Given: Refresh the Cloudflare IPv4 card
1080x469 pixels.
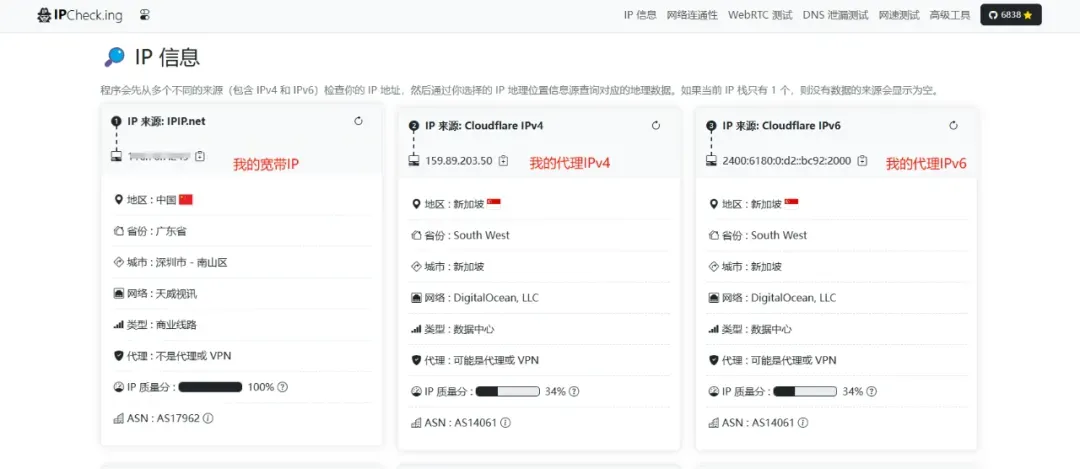Looking at the screenshot, I should pyautogui.click(x=656, y=126).
